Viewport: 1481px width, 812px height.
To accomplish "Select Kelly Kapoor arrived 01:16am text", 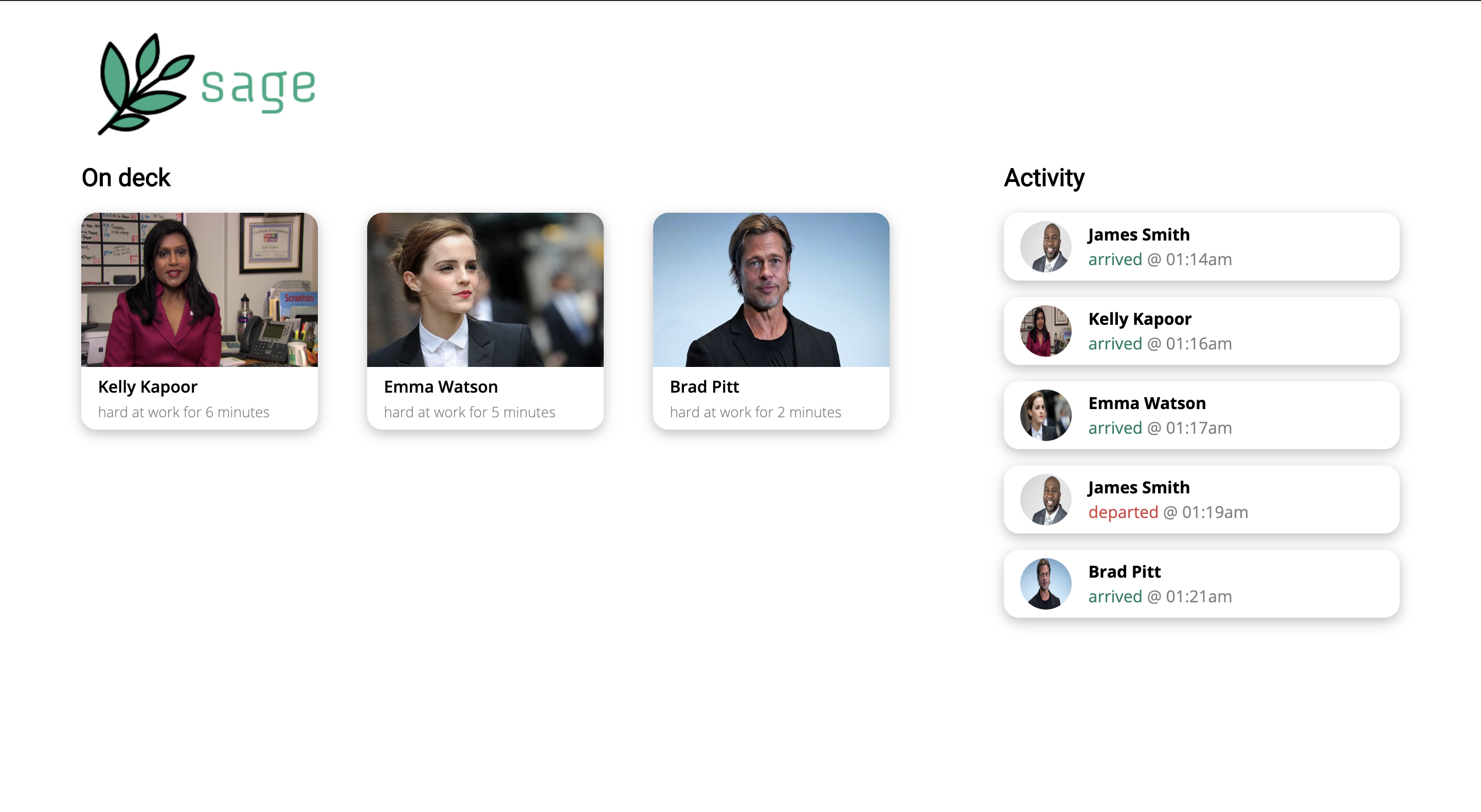I will pos(1159,344).
